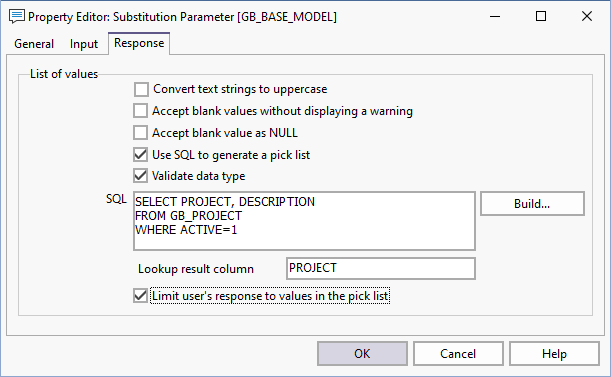Uncheck Use SQL to generate a pick list

coord(140,155)
